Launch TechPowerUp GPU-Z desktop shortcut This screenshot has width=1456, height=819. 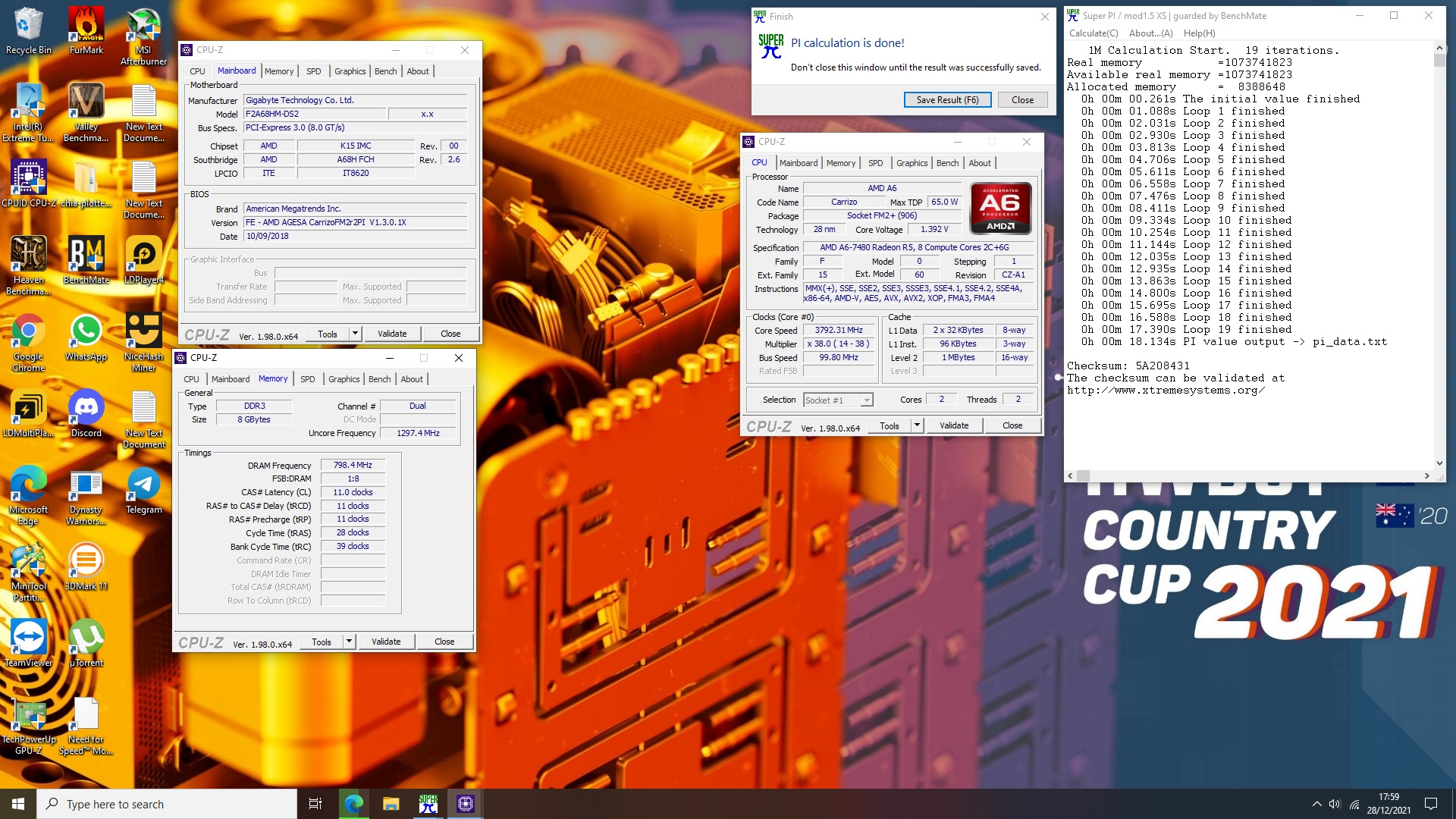click(x=28, y=726)
